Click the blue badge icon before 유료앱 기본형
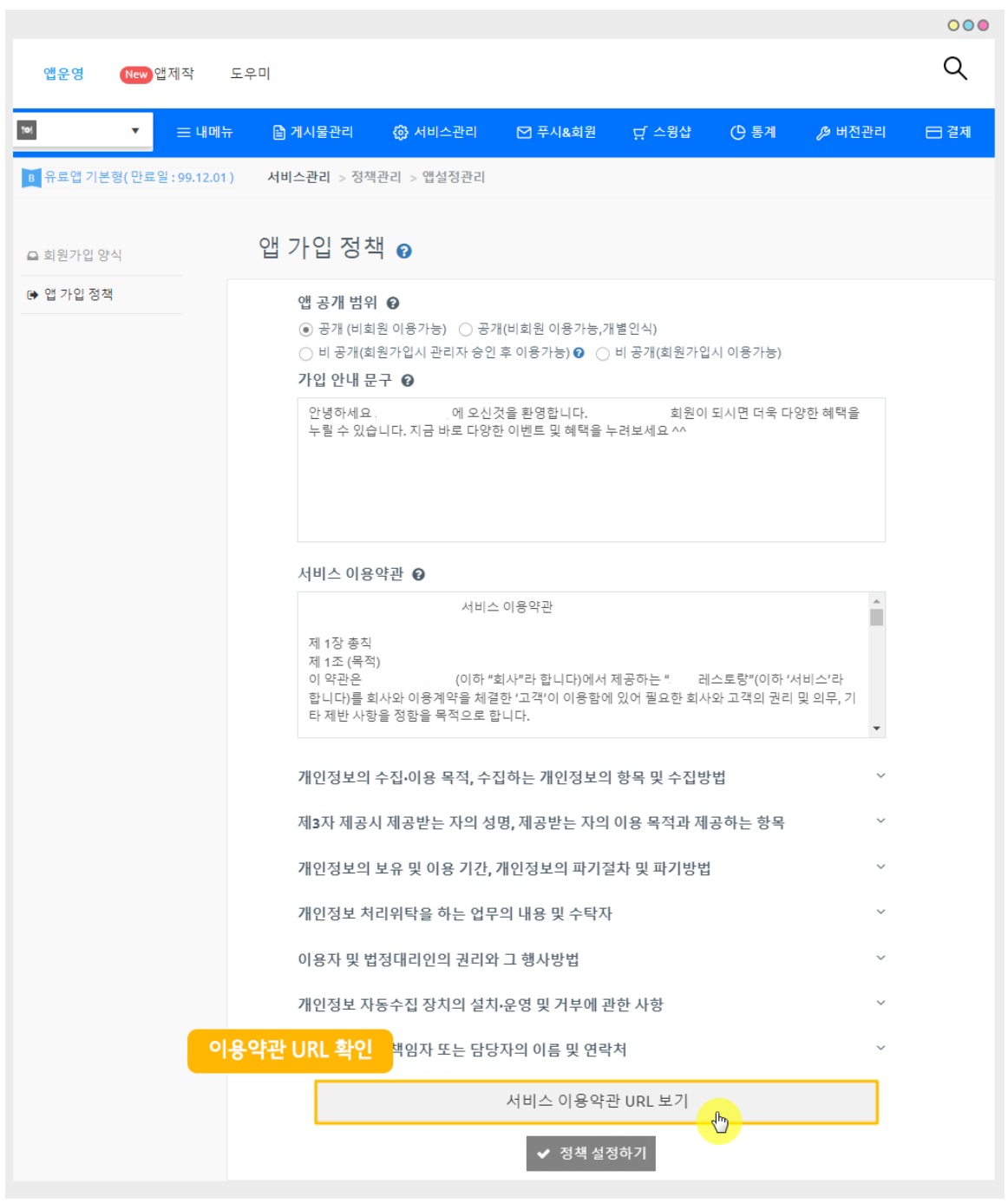This screenshot has height=1203, width=1008. [x=31, y=178]
